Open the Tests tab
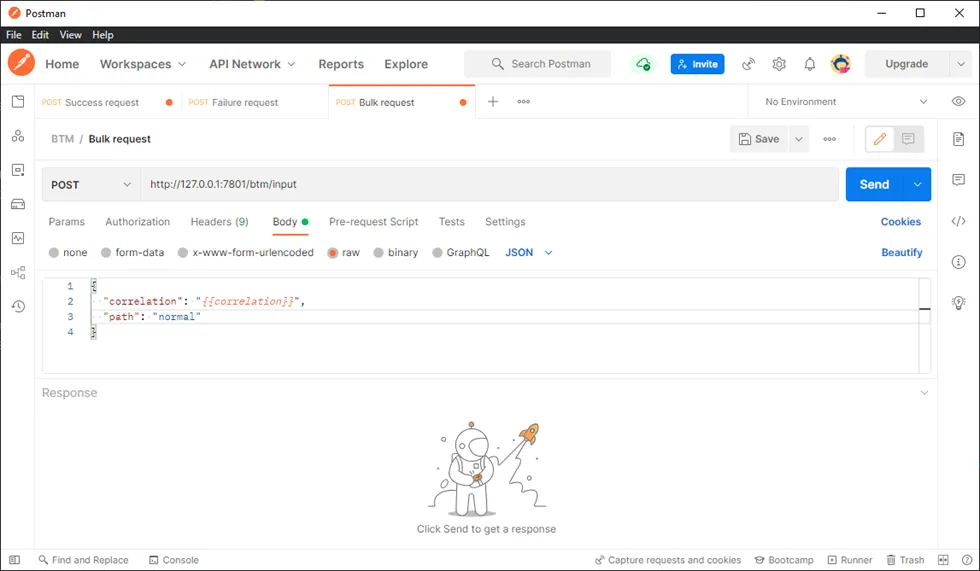This screenshot has width=980, height=571. 451,222
